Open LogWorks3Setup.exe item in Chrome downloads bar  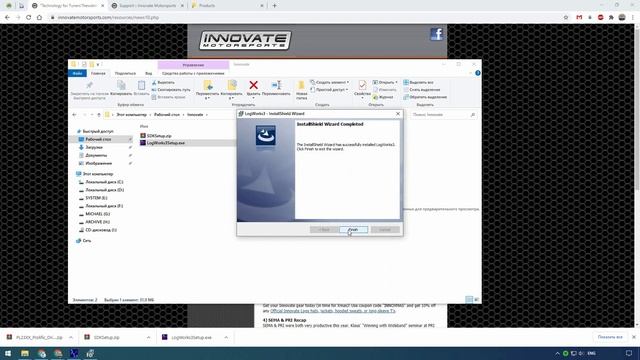click(191, 338)
